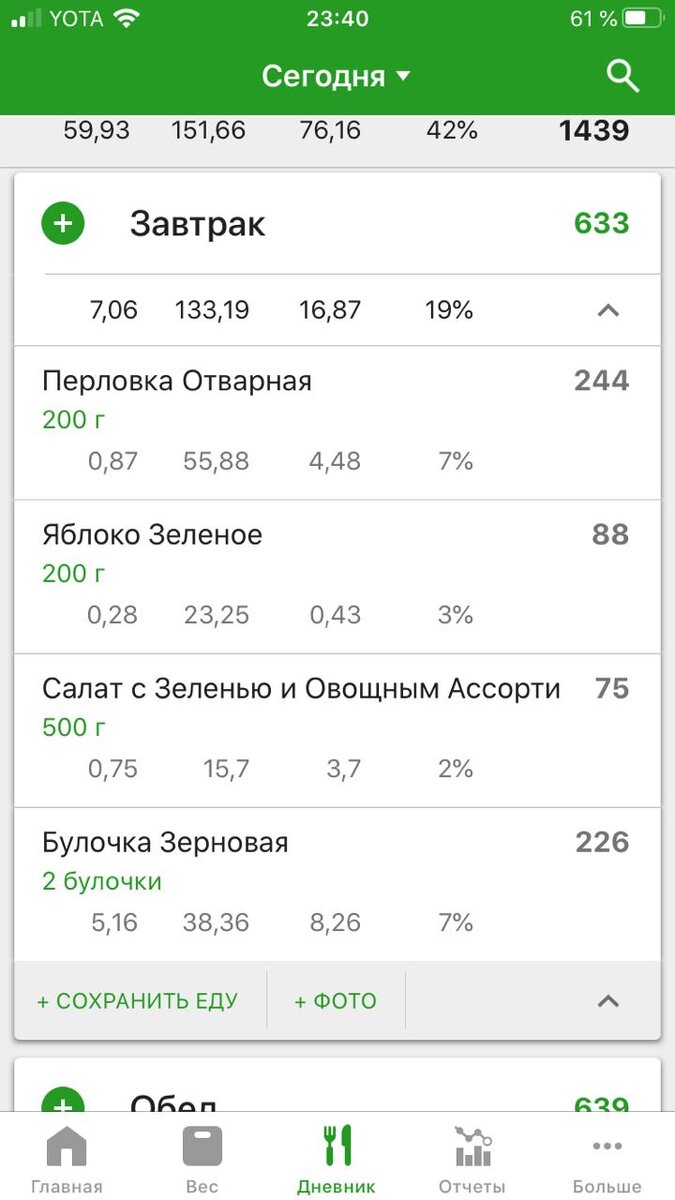Tap the battery indicator in status bar
Viewport: 675px width, 1200px height.
[639, 16]
